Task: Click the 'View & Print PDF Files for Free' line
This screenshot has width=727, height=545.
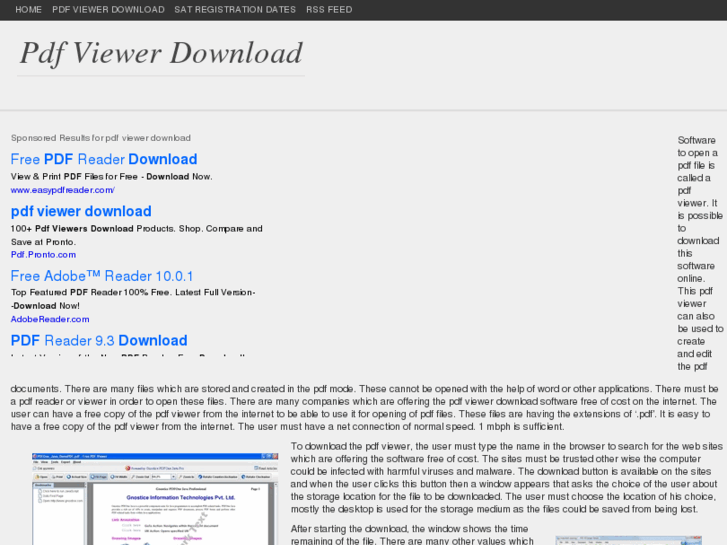Action: pos(111,177)
